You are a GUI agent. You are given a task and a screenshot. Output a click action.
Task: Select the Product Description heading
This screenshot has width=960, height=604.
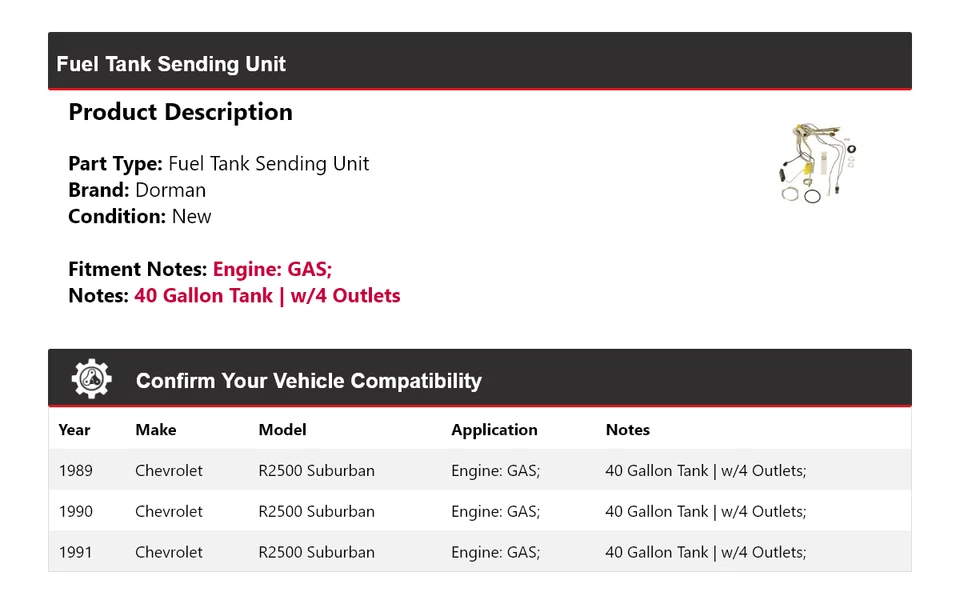coord(180,112)
